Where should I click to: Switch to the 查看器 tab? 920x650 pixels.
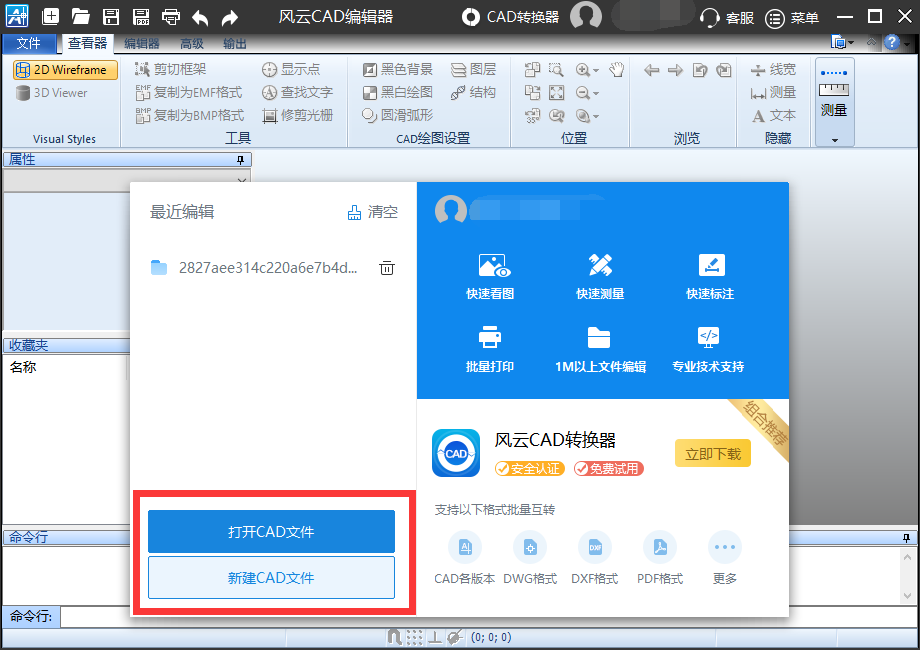(87, 43)
